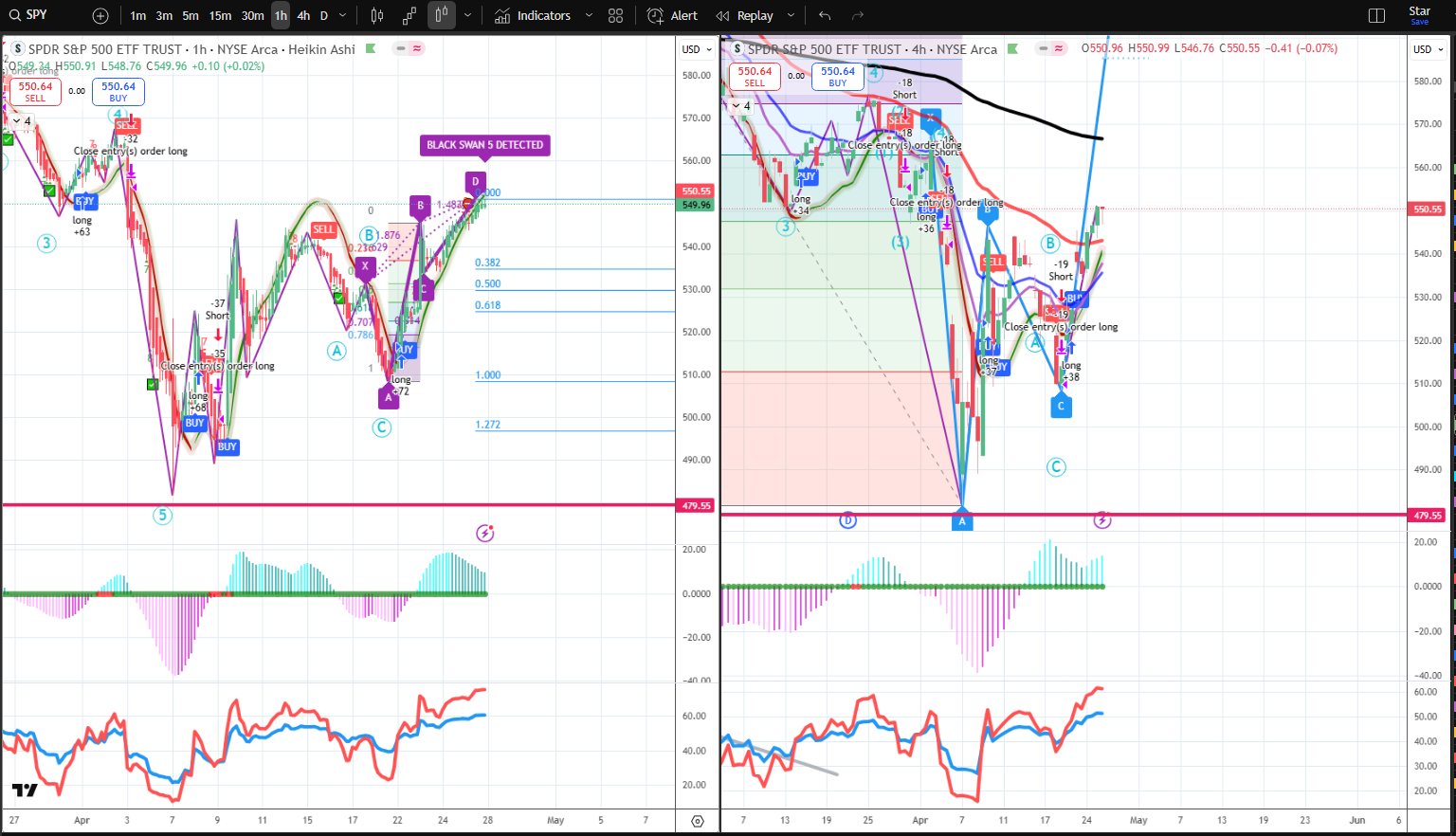Select the 5m timeframe
The image size is (1456, 836).
(191, 16)
